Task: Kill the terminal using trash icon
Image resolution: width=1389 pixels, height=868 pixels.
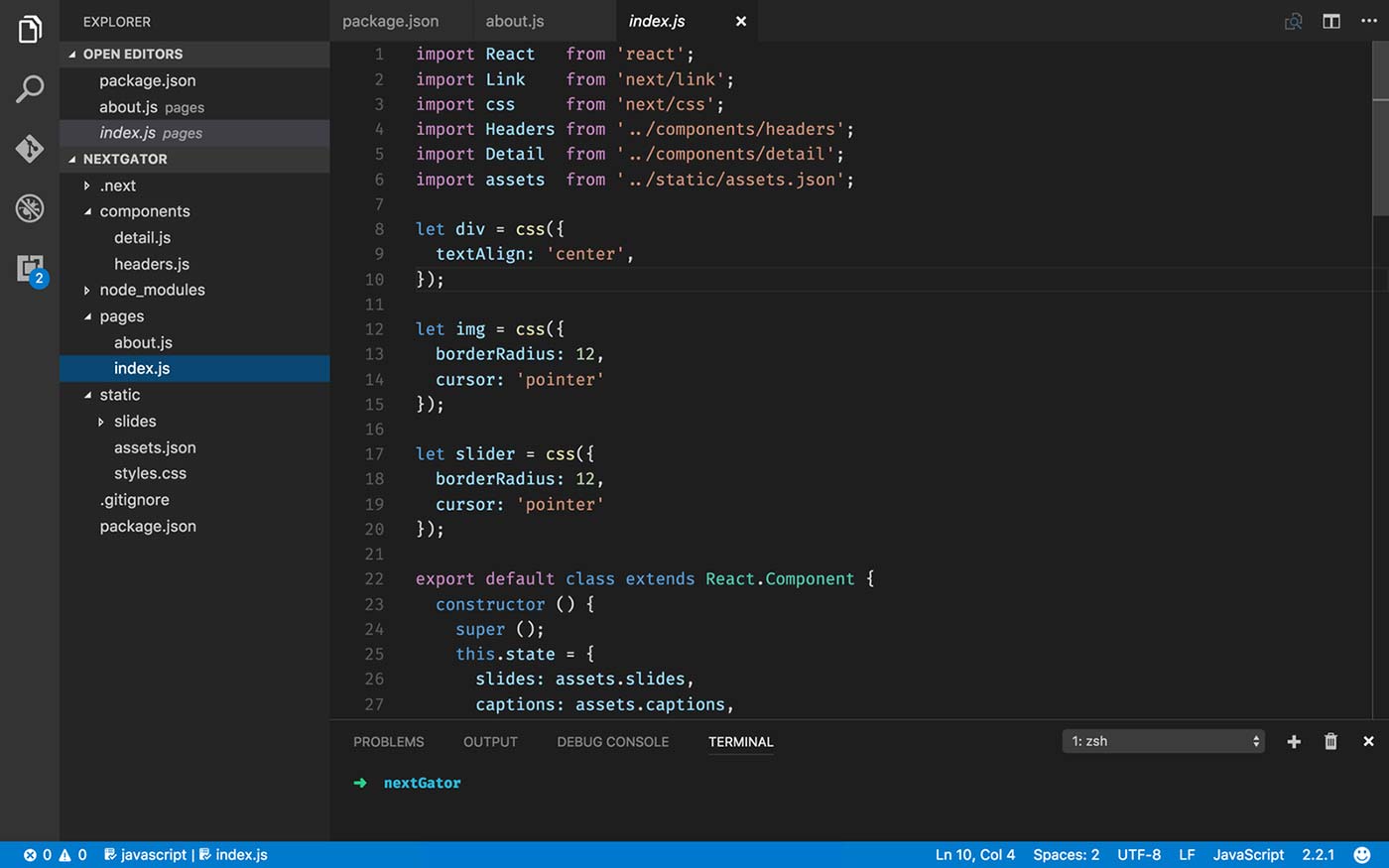Action: [1330, 741]
